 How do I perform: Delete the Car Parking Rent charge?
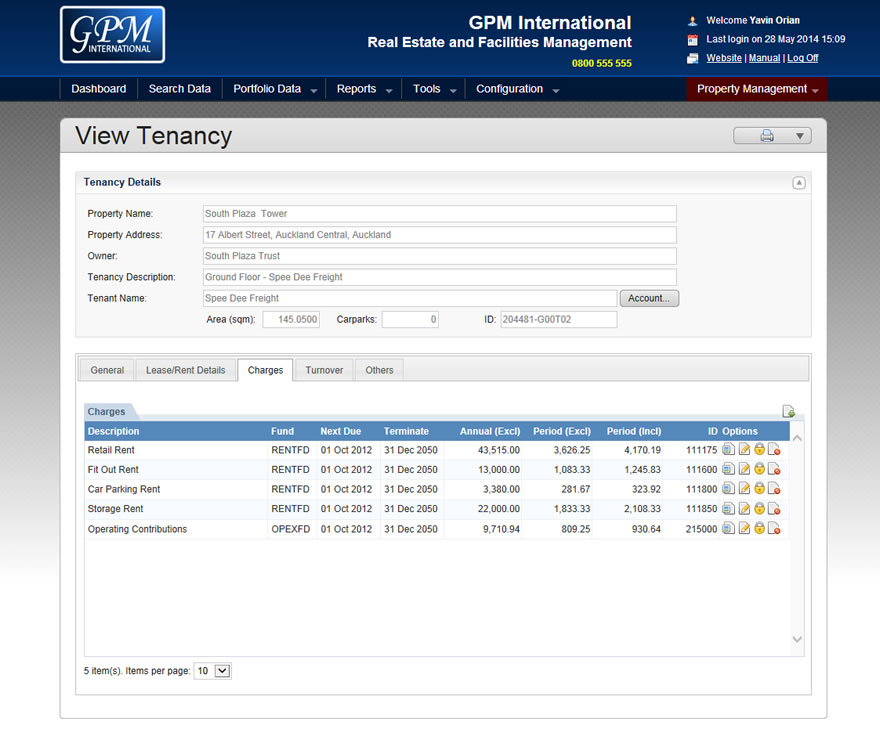point(774,489)
